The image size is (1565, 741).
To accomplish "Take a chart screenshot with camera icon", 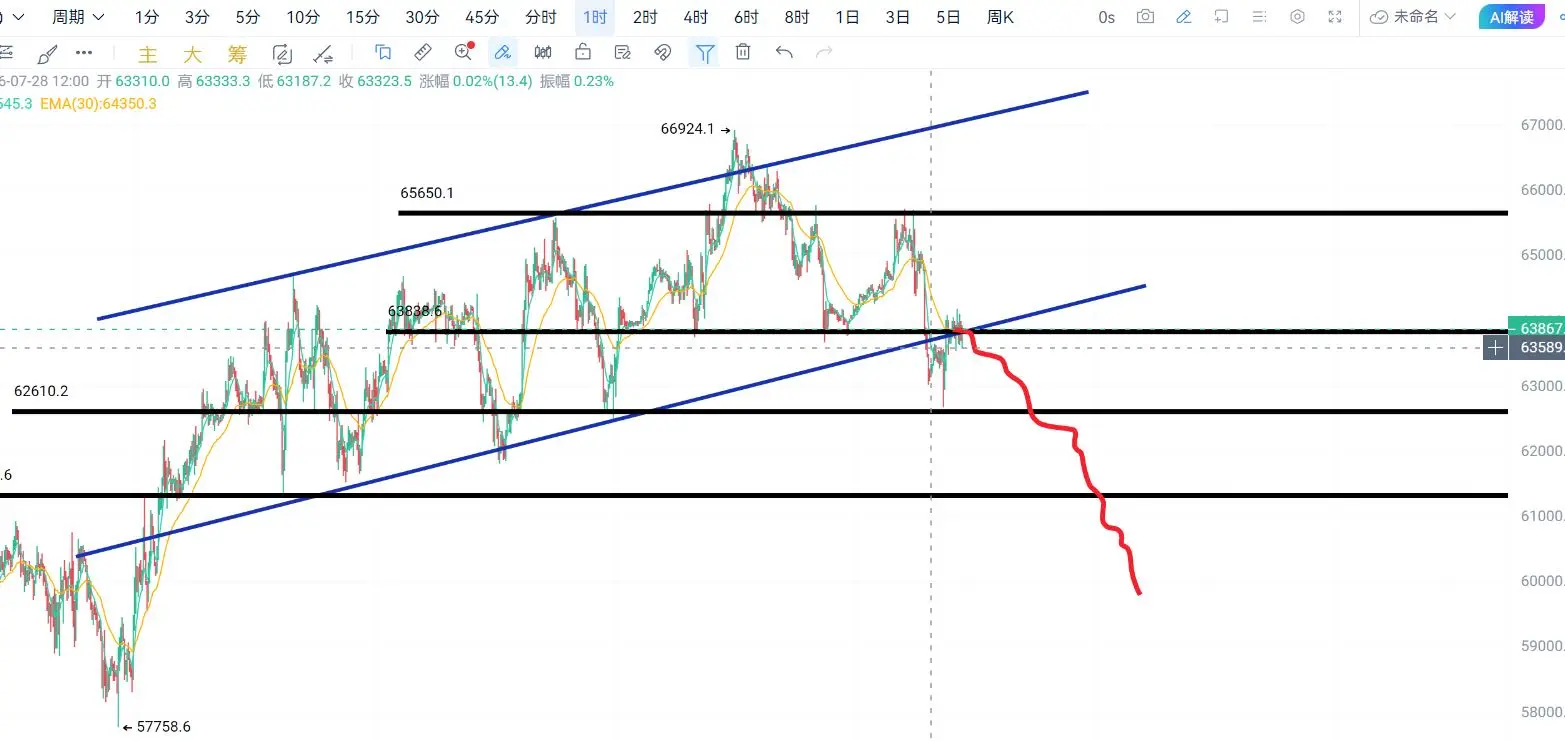I will pos(1145,17).
